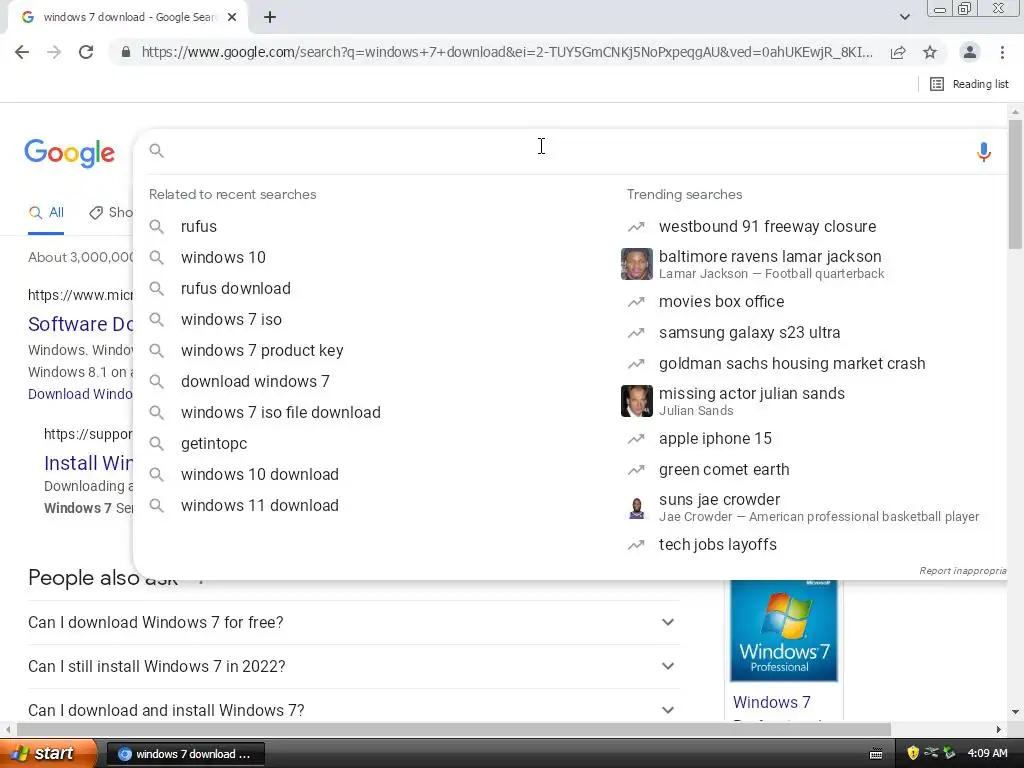Open the Windows start menu

[x=48, y=754]
